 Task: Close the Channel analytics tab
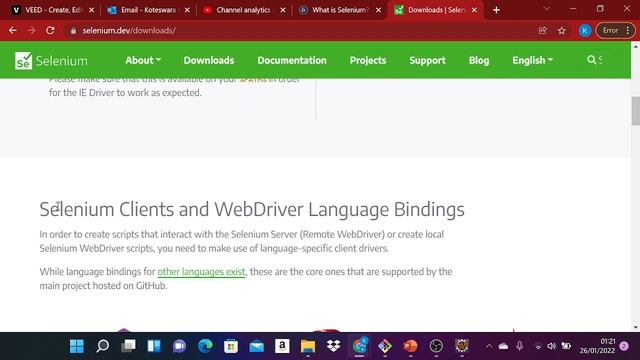(x=283, y=10)
